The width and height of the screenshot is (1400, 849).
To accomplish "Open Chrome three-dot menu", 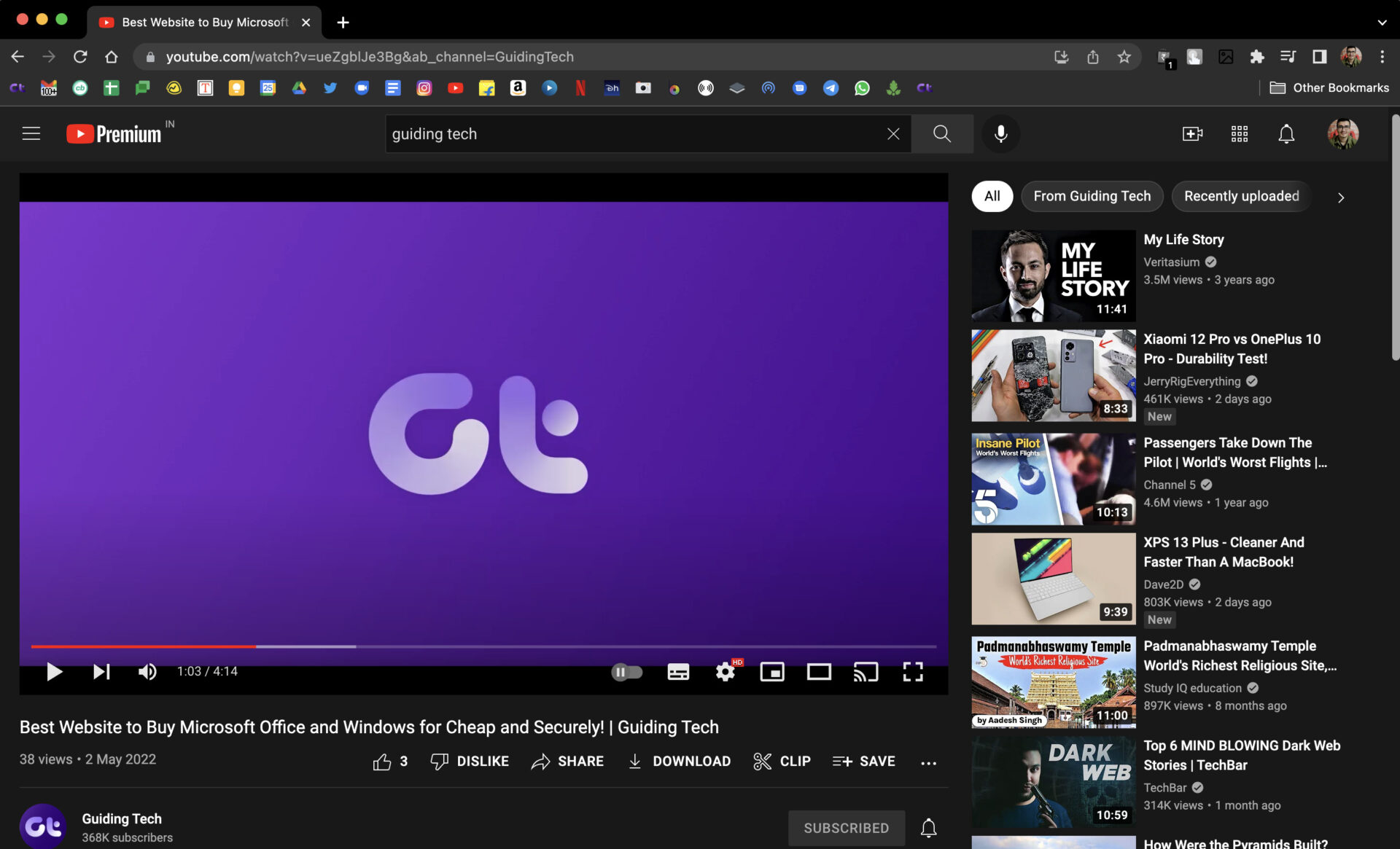I will 1382,57.
